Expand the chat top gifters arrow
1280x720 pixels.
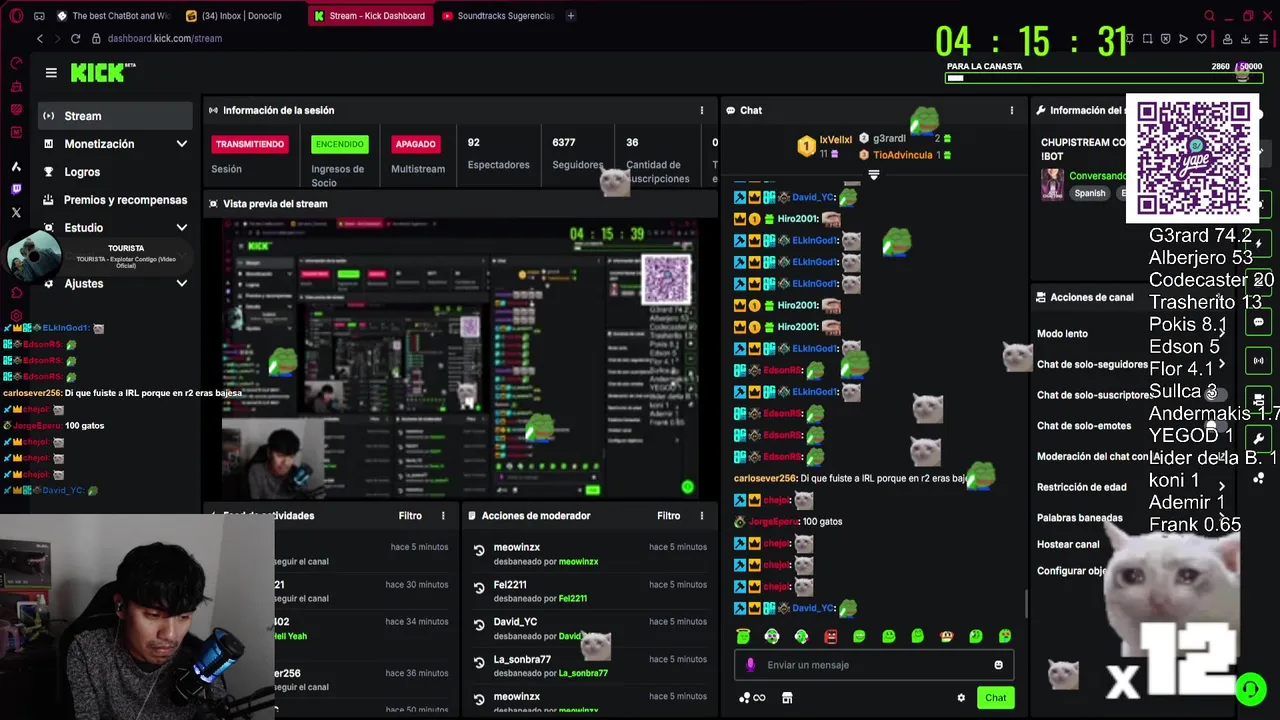tap(873, 175)
